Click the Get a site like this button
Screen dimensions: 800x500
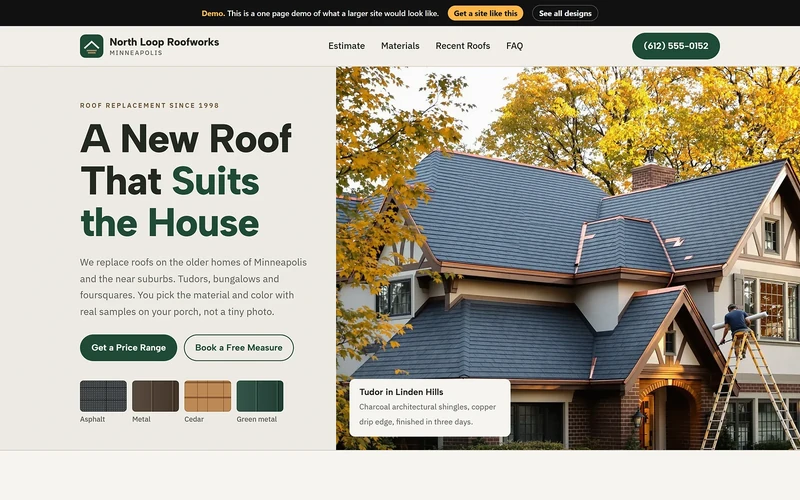point(485,13)
